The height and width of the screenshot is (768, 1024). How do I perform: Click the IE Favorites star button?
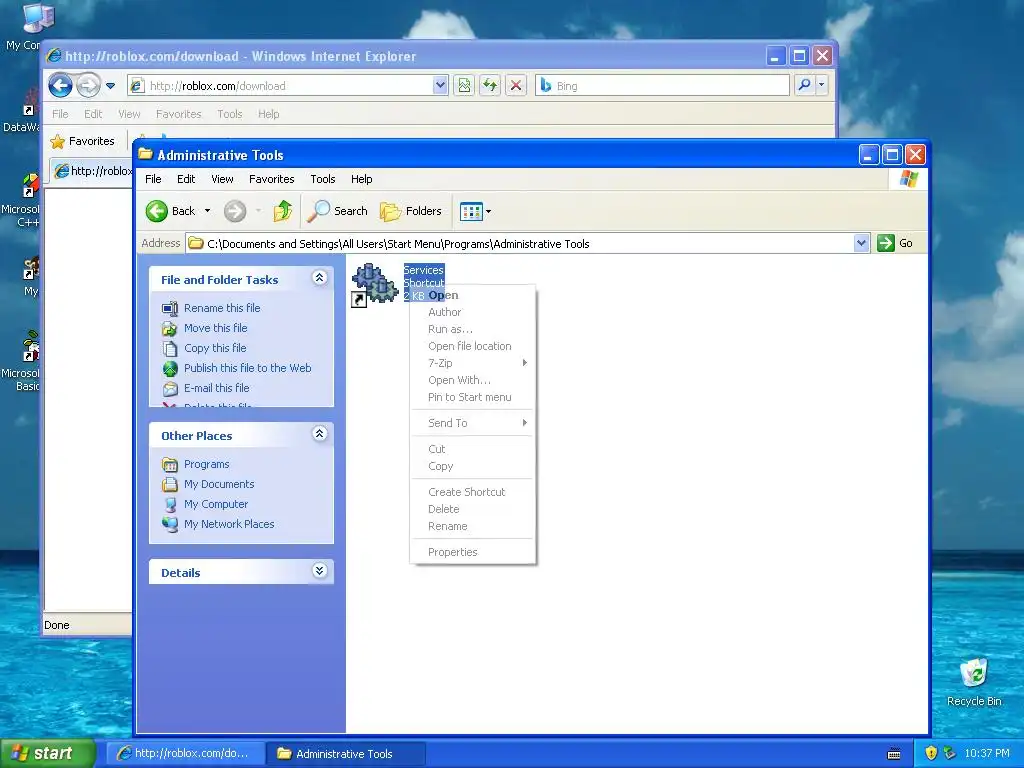82,141
